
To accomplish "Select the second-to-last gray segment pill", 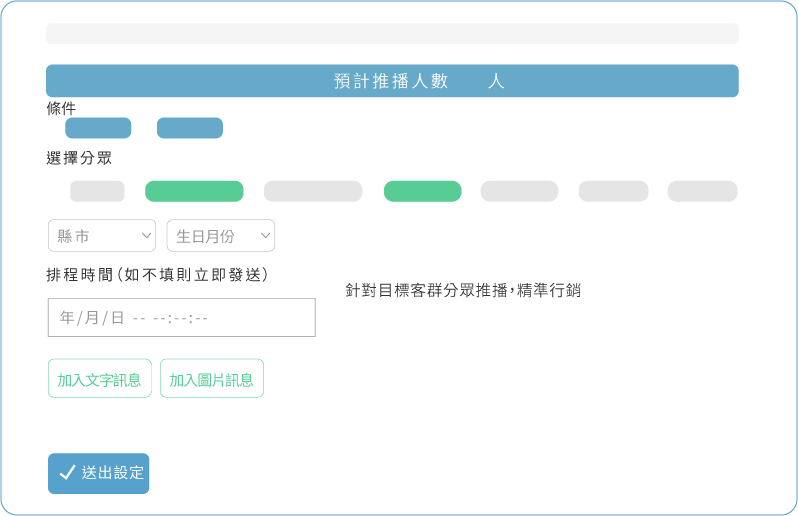I will click(613, 191).
